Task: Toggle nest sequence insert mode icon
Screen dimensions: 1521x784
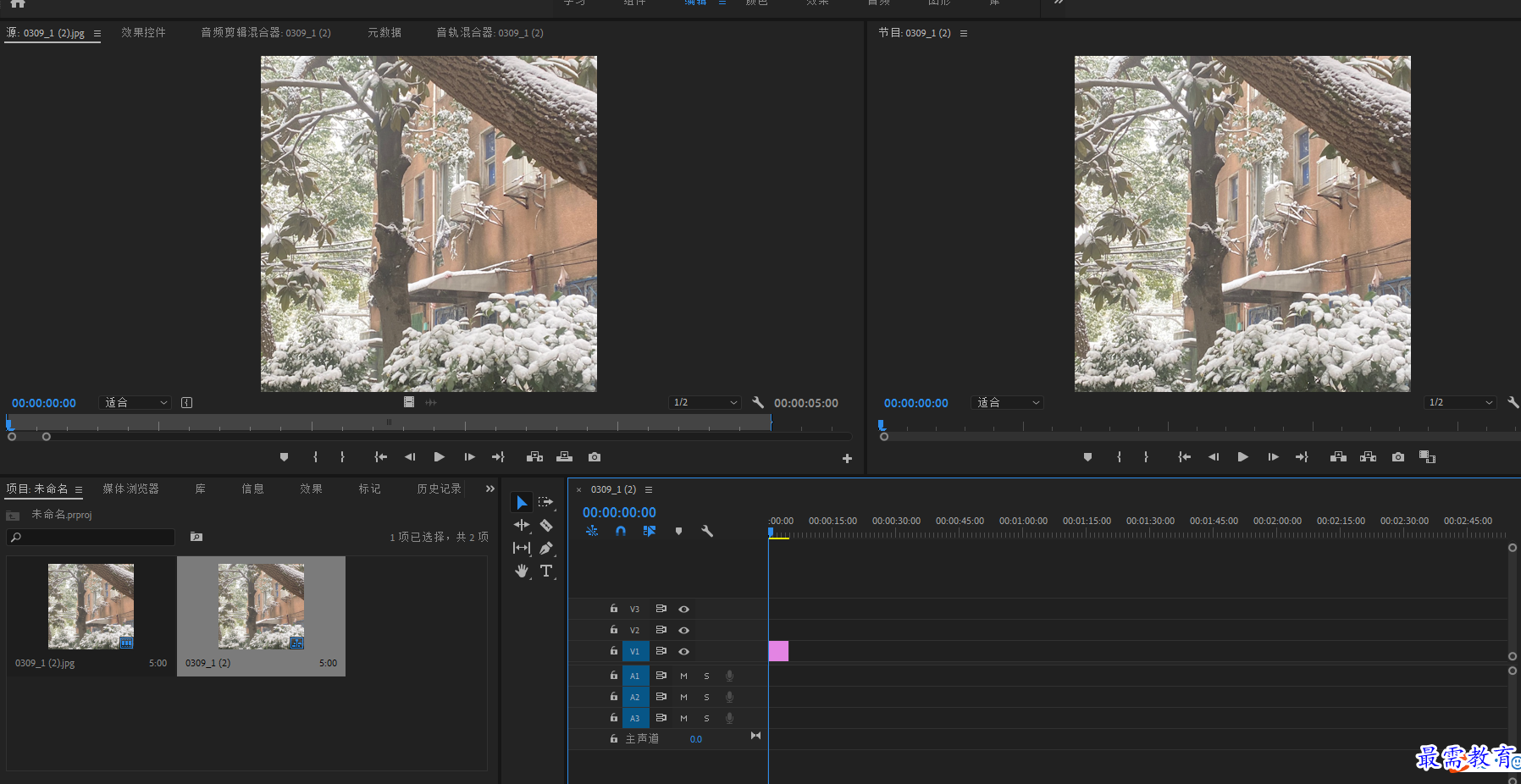Action: click(592, 531)
